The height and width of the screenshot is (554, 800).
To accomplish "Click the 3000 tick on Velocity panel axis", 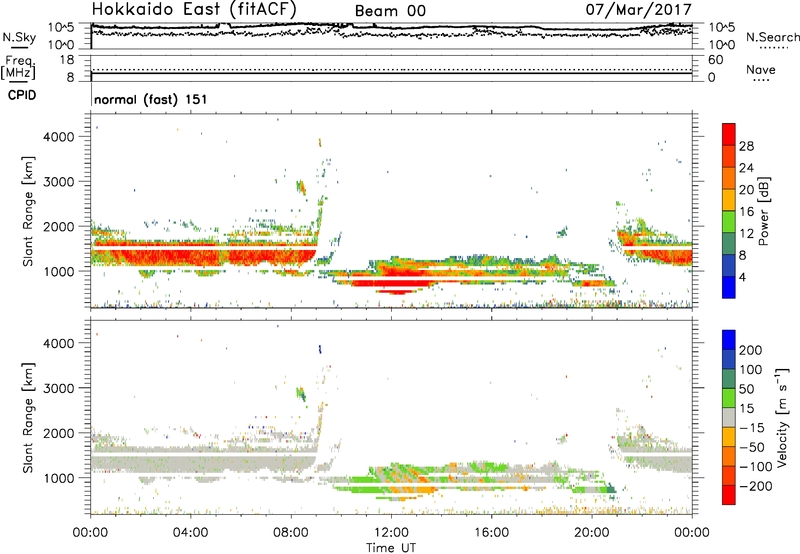I will click(59, 388).
